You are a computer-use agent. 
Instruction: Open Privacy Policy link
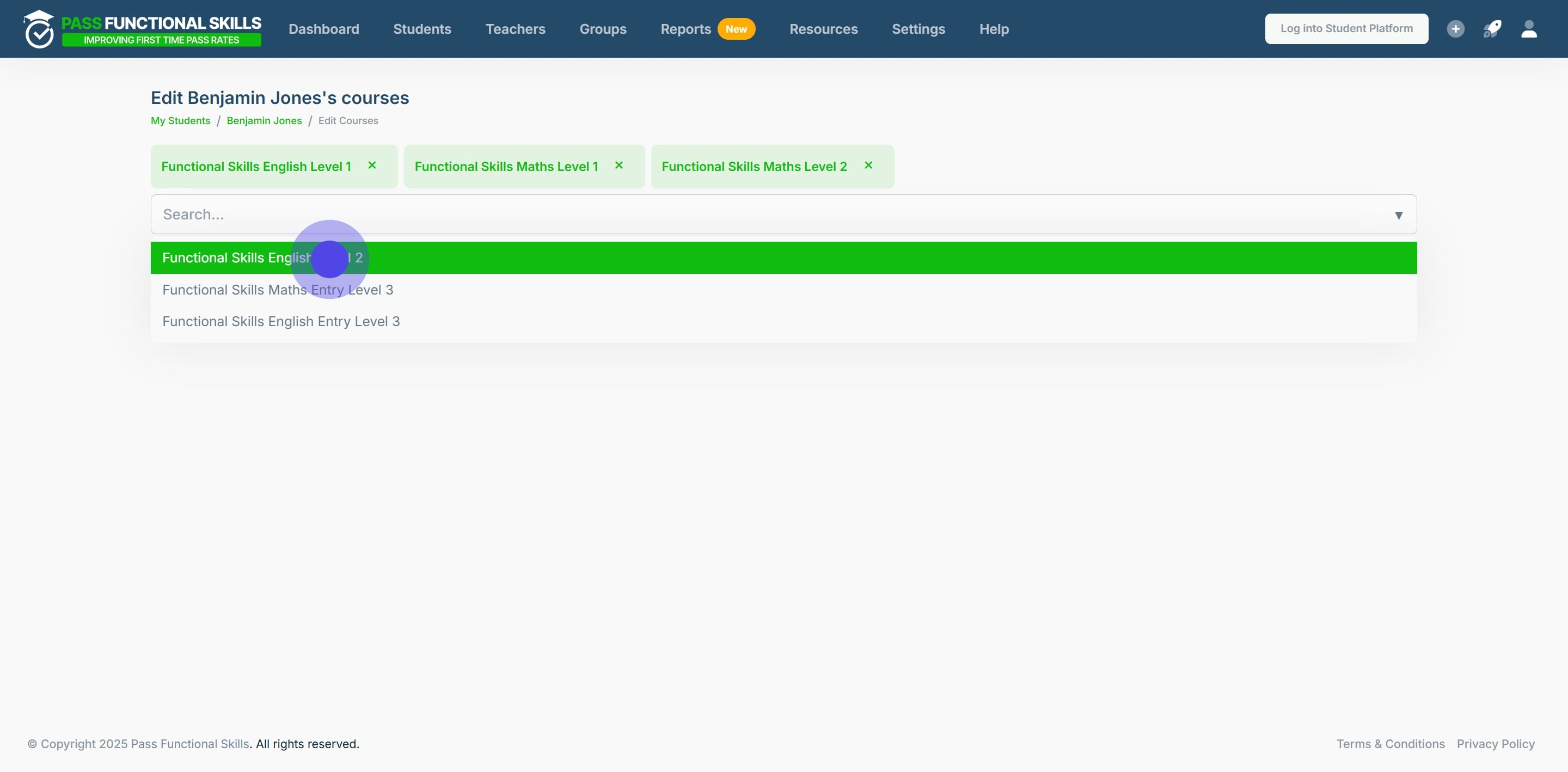tap(1496, 743)
